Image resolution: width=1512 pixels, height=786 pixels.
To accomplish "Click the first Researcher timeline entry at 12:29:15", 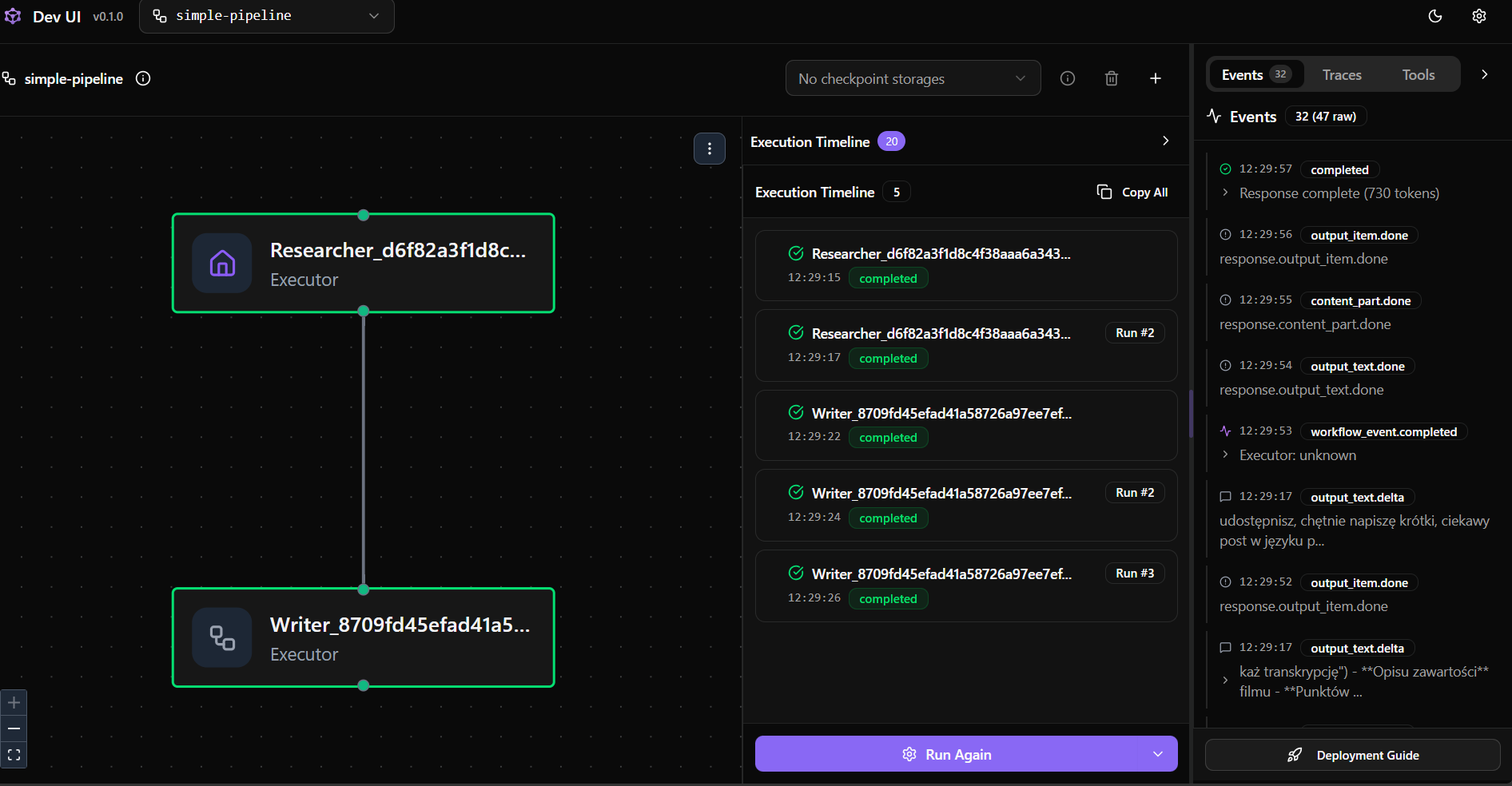I will (x=966, y=266).
